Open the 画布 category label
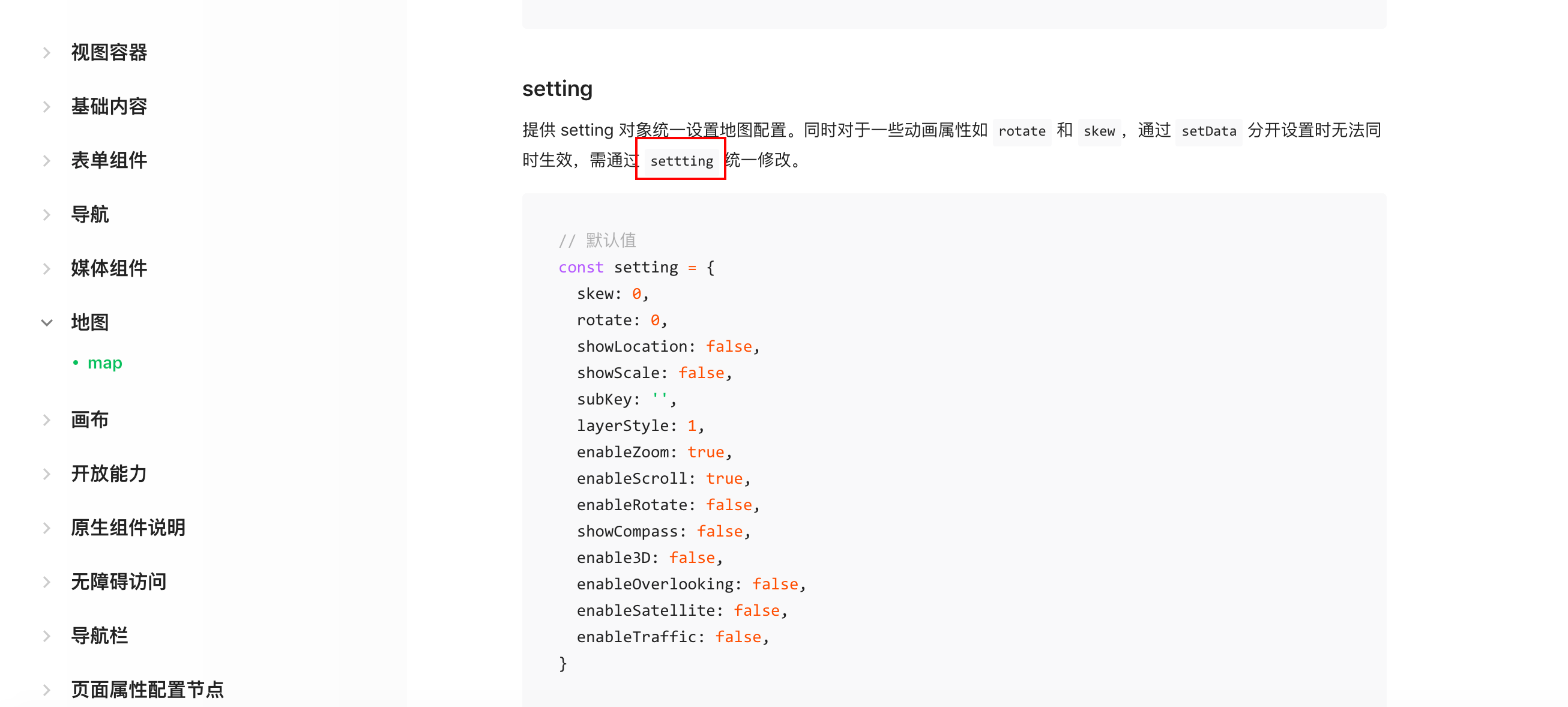Viewport: 1568px width, 707px height. pyautogui.click(x=90, y=420)
